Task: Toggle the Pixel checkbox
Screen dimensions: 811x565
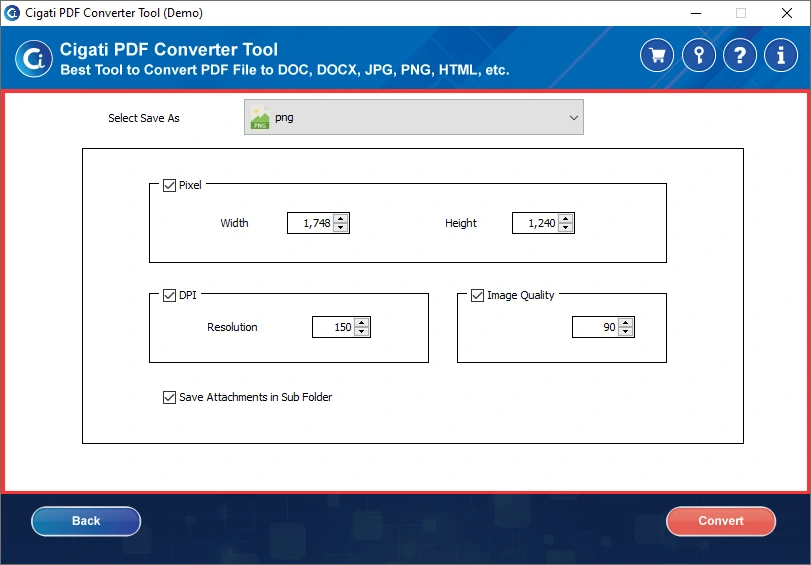Action: coord(169,185)
